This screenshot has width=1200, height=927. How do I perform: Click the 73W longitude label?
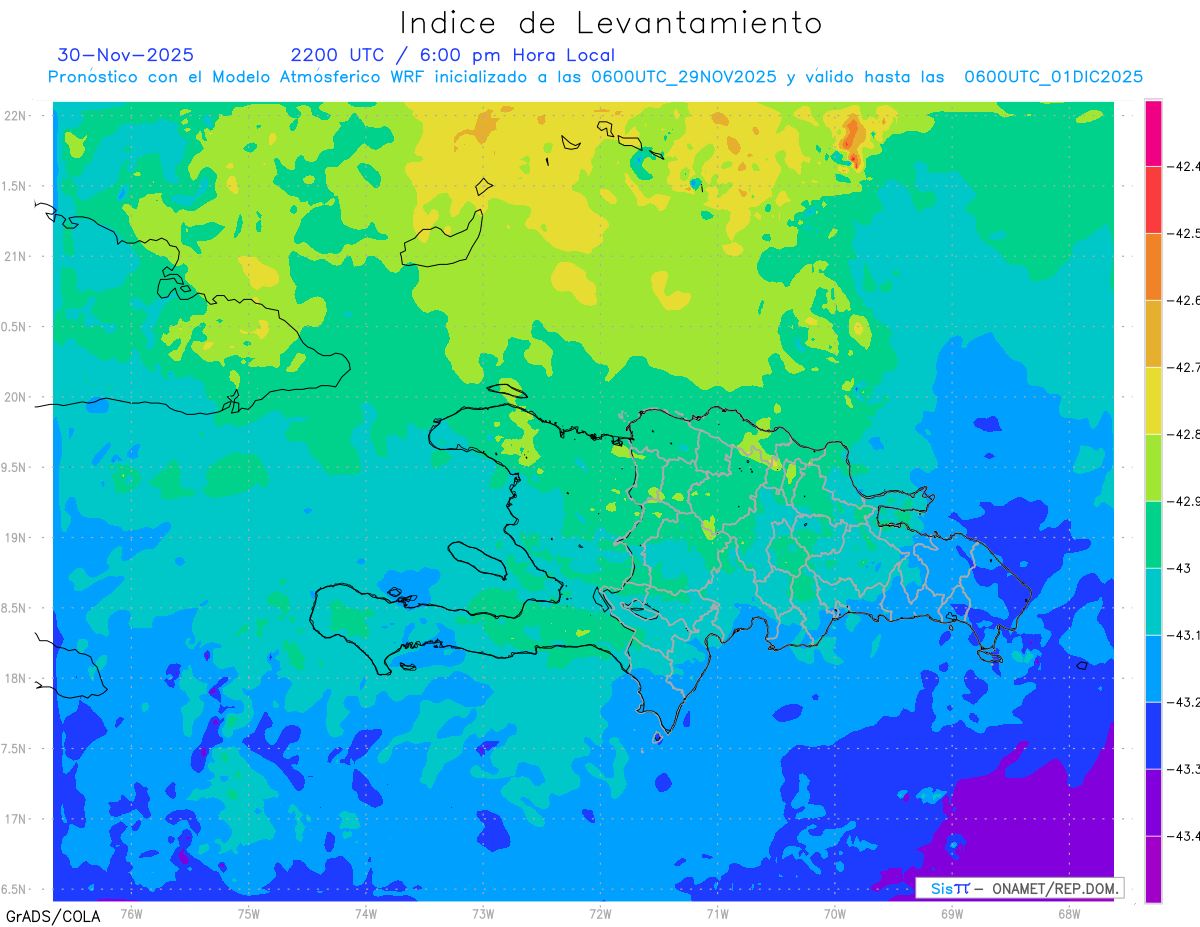(x=483, y=913)
